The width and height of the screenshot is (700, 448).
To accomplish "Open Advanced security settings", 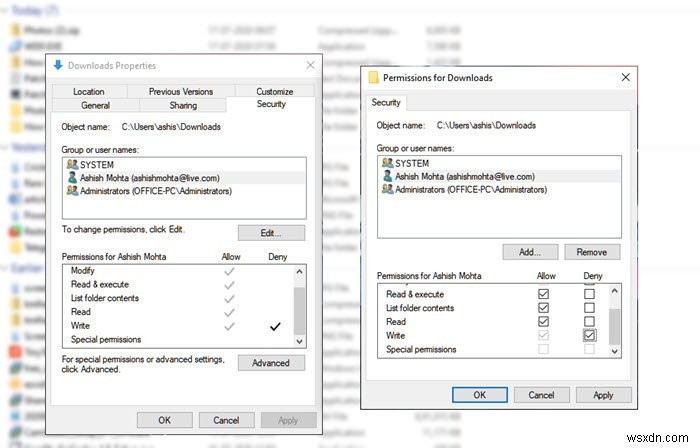I will coord(271,363).
